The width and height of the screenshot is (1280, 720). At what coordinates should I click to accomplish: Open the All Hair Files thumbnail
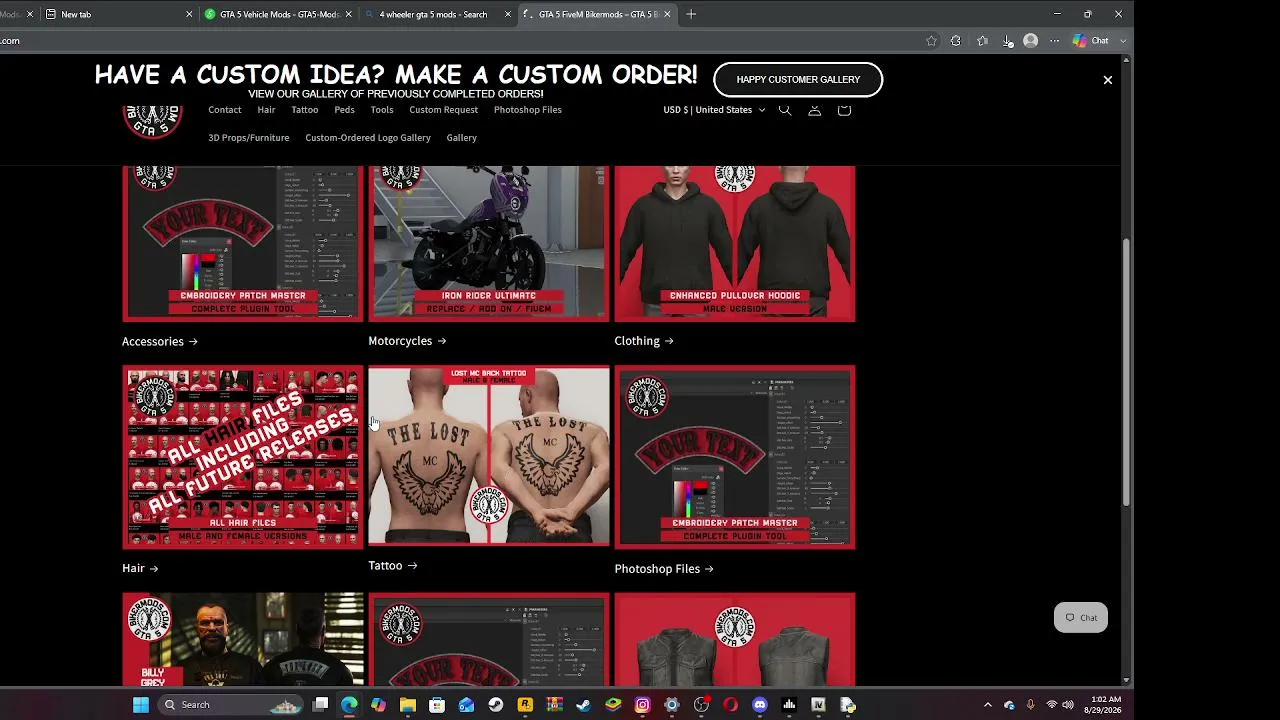(243, 458)
